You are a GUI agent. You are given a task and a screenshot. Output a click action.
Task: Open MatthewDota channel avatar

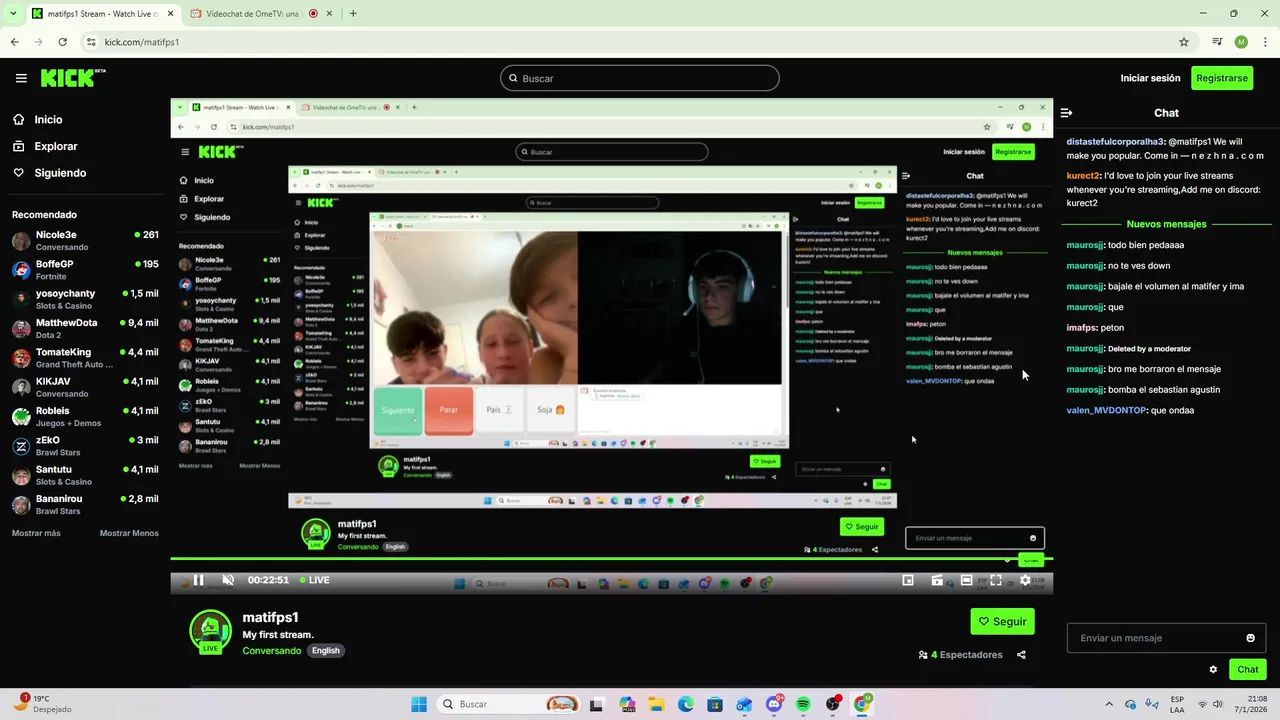click(x=21, y=328)
